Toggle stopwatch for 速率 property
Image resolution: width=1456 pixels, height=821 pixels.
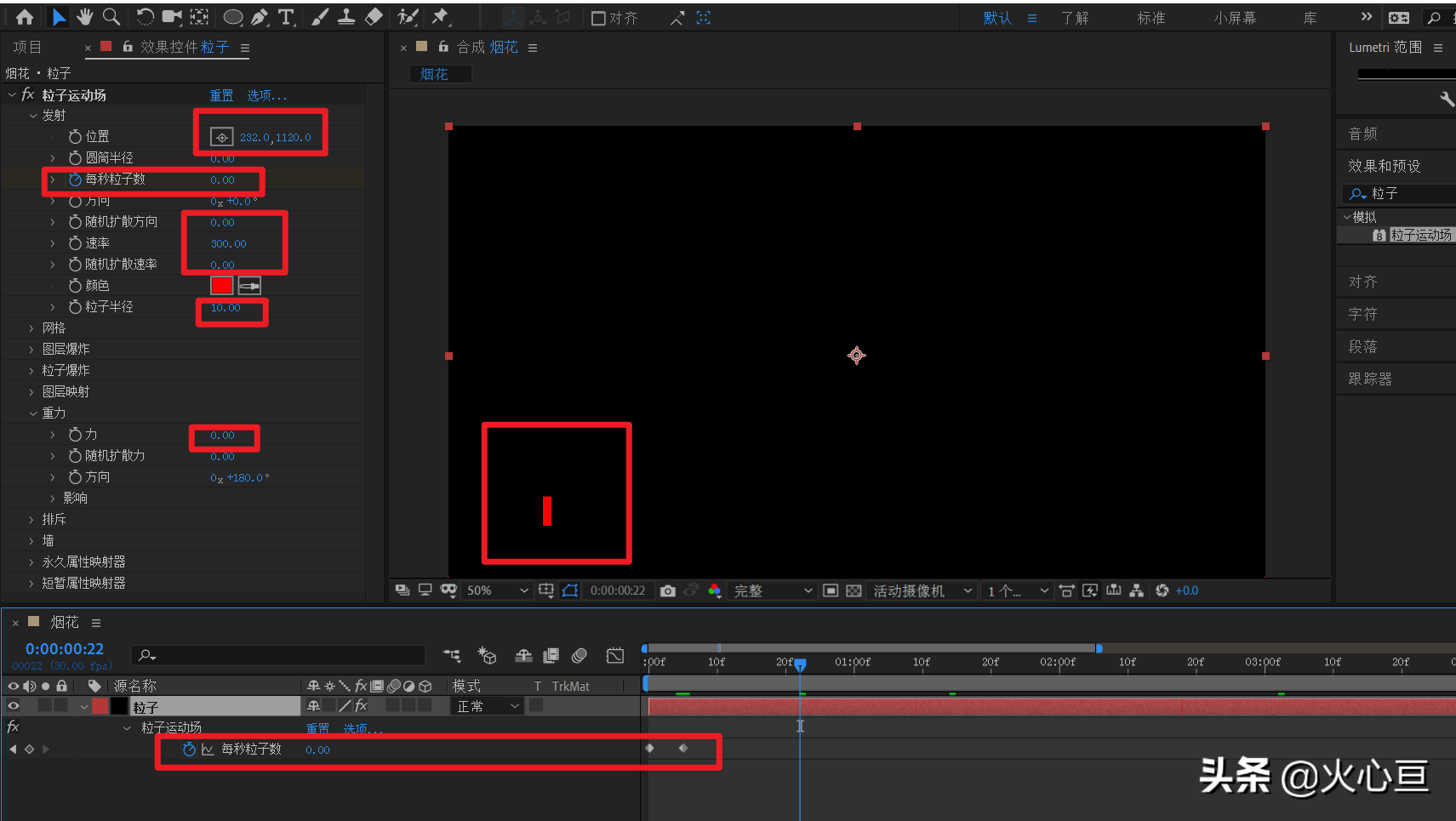[x=75, y=243]
